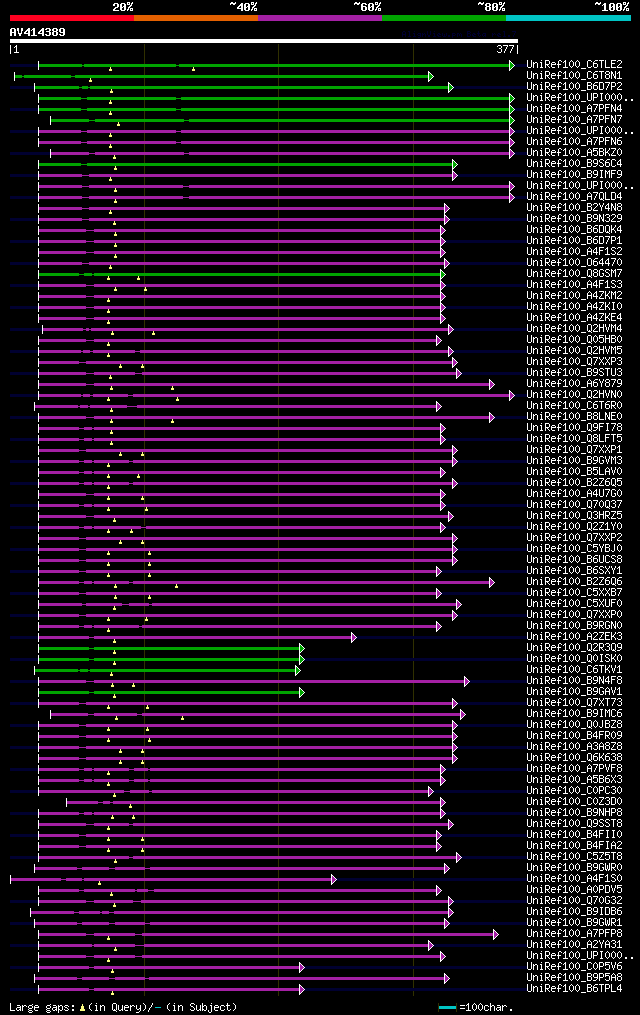640x1015 pixels.
Task: Open hit UniRef100_B6D7P2
Action: point(574,87)
